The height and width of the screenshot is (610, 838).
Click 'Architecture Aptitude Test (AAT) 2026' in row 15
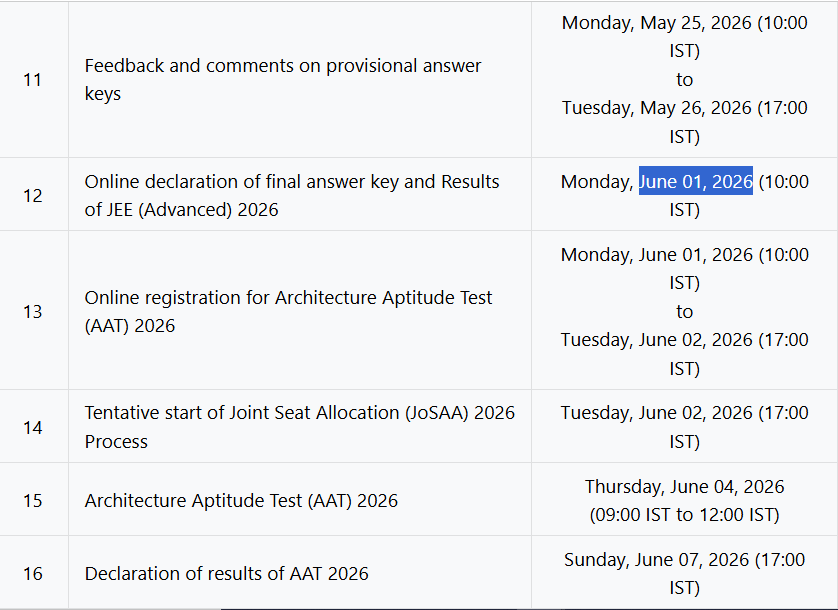[241, 501]
